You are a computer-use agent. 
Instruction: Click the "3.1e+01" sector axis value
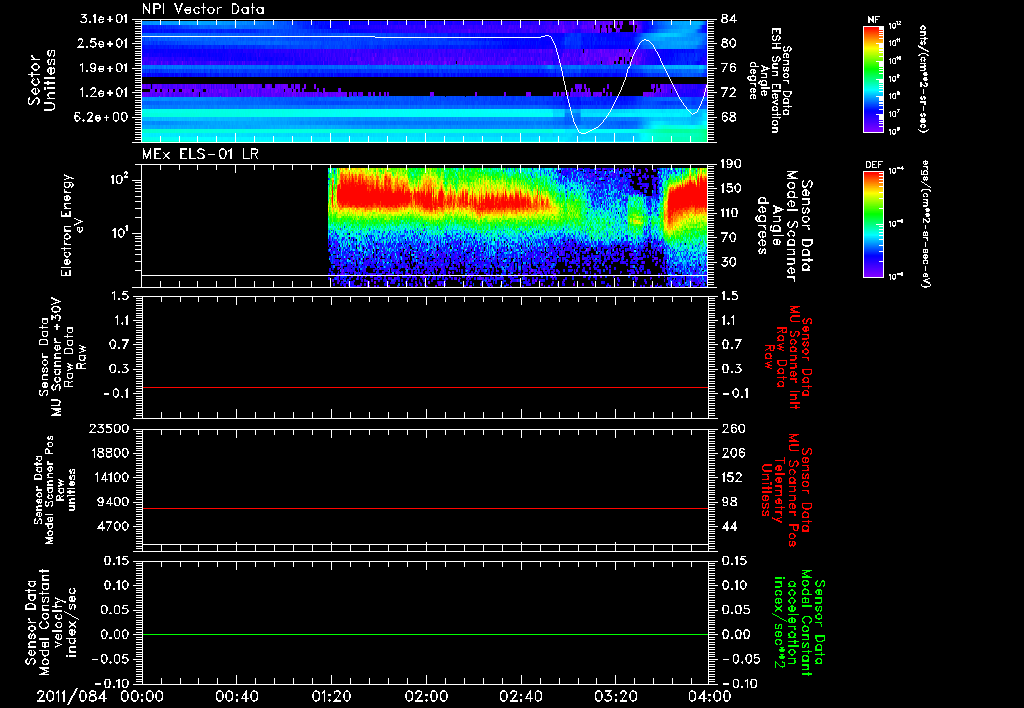pyautogui.click(x=103, y=19)
